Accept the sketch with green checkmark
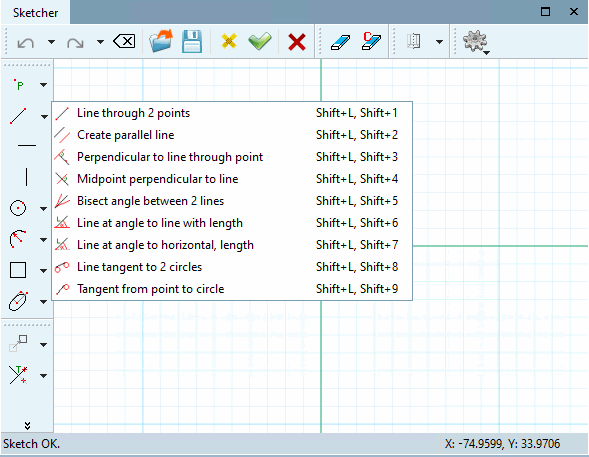Screen dimensions: 589x457 point(260,41)
